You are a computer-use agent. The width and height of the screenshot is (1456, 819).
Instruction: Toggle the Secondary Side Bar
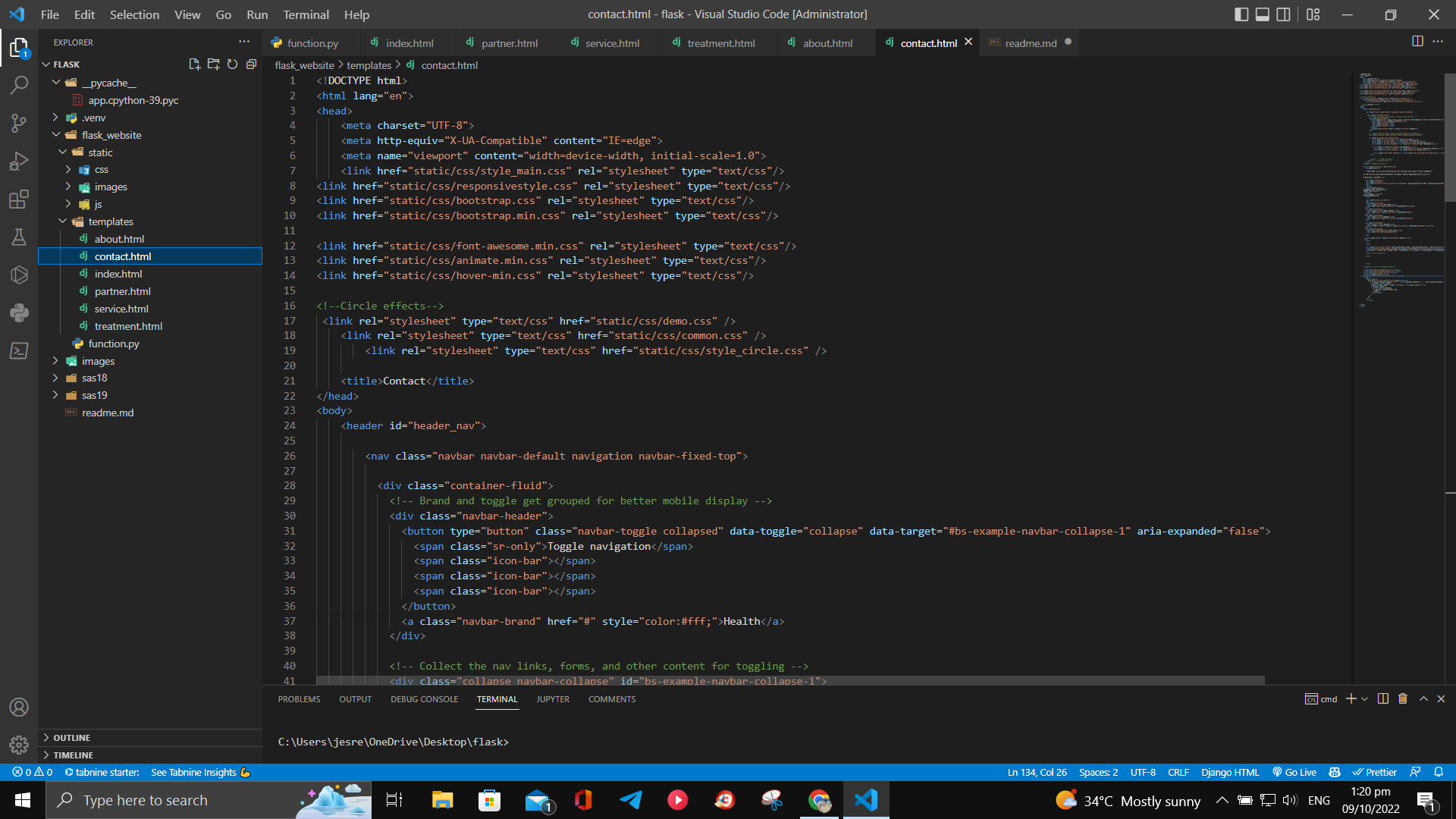click(1283, 14)
